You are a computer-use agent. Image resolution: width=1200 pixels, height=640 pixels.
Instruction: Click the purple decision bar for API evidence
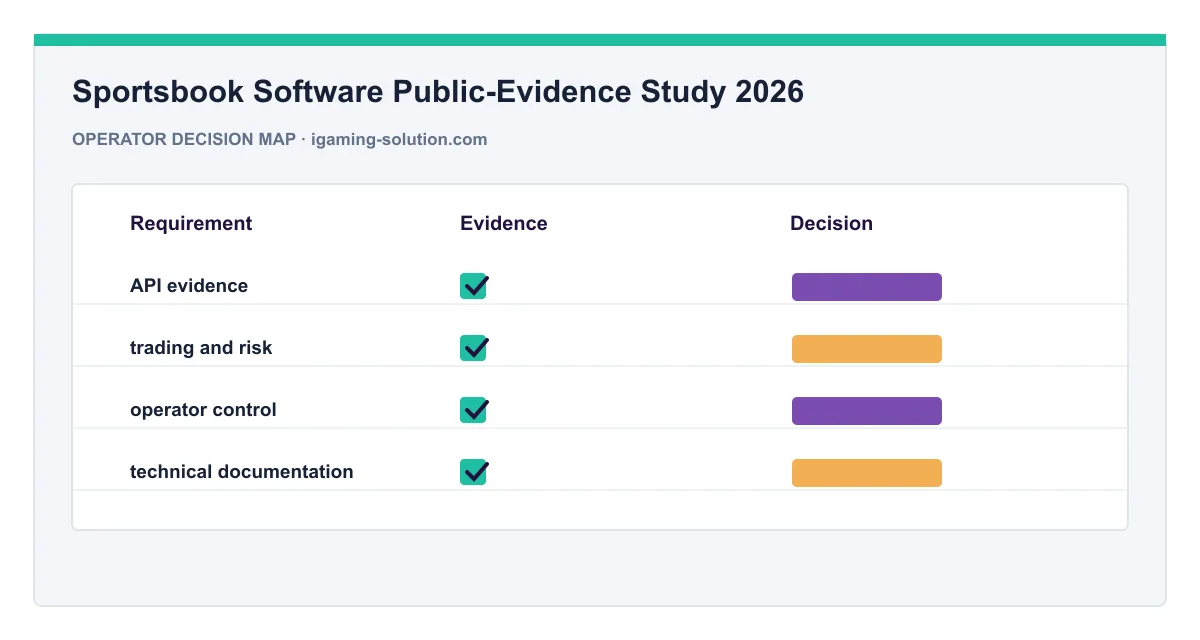click(x=867, y=287)
